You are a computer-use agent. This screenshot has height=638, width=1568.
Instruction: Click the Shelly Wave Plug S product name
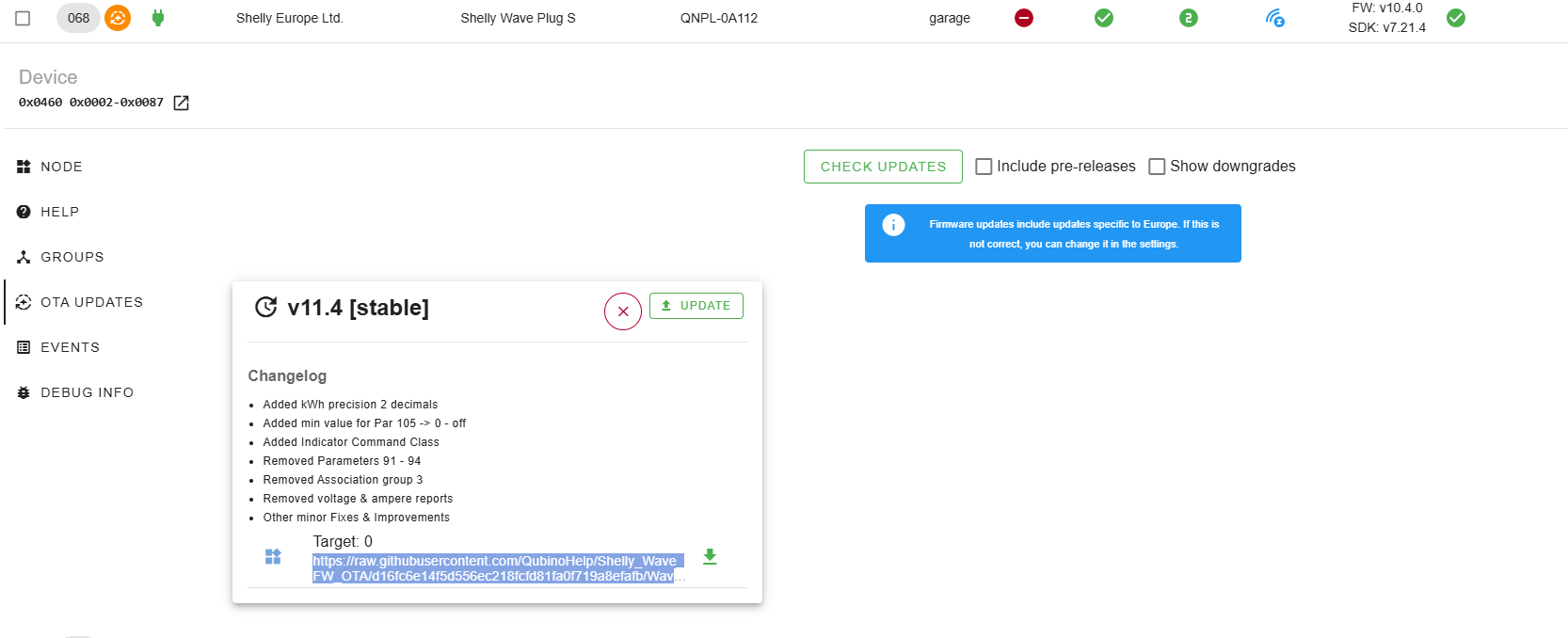[518, 18]
